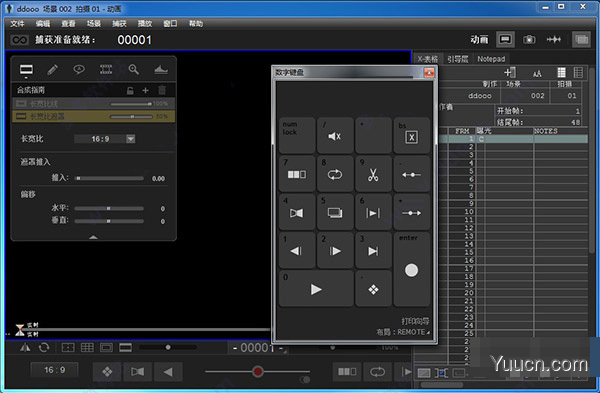
Task: Open the 播放 menu
Action: [x=145, y=24]
